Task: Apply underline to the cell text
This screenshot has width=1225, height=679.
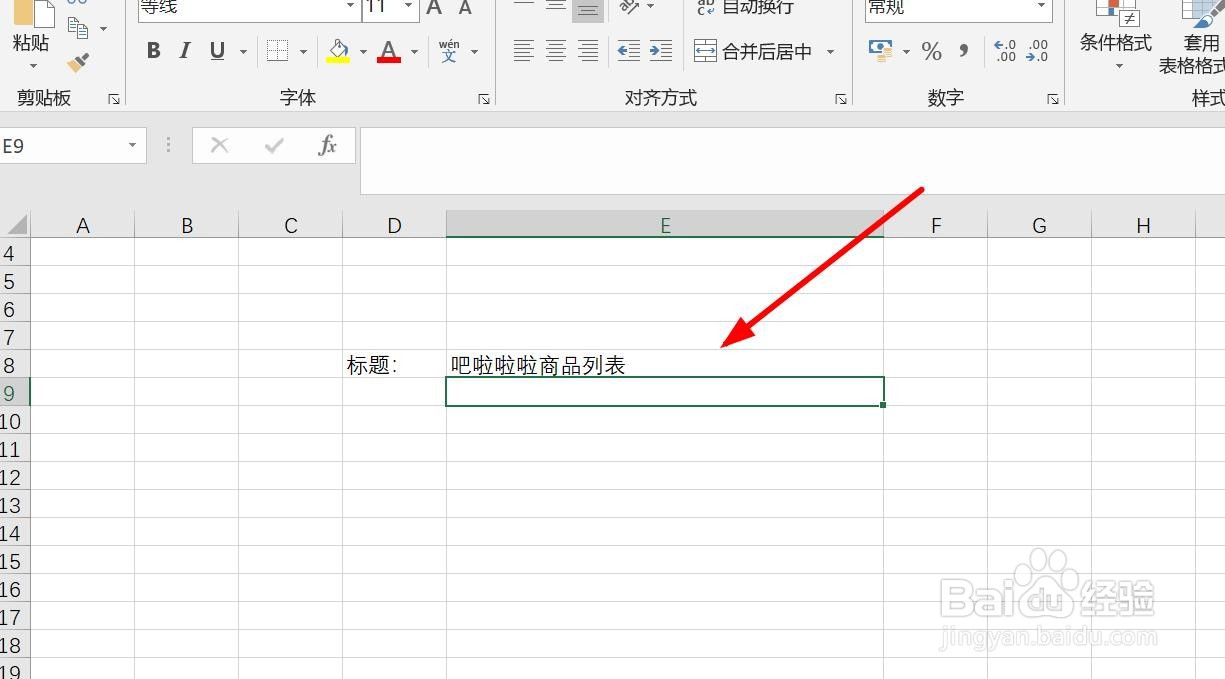Action: (216, 50)
